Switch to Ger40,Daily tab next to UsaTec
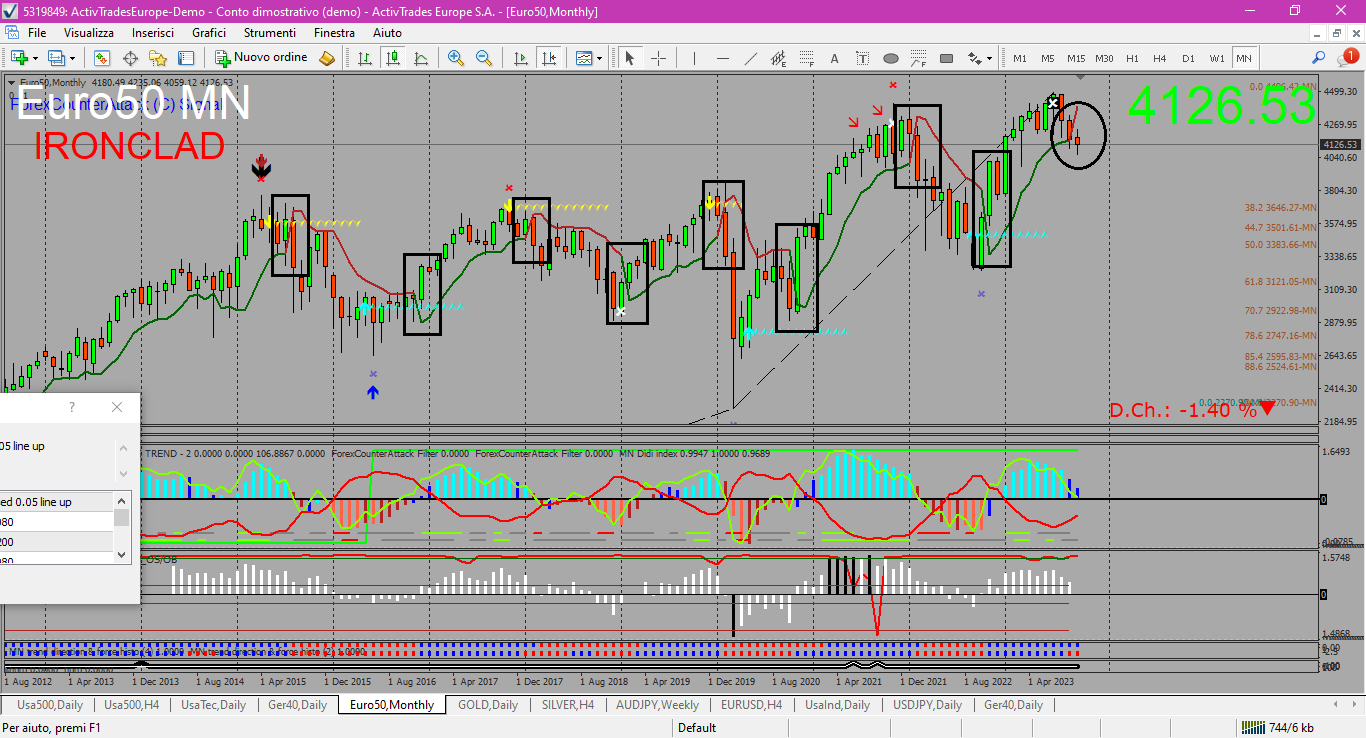1366x738 pixels. [x=297, y=705]
